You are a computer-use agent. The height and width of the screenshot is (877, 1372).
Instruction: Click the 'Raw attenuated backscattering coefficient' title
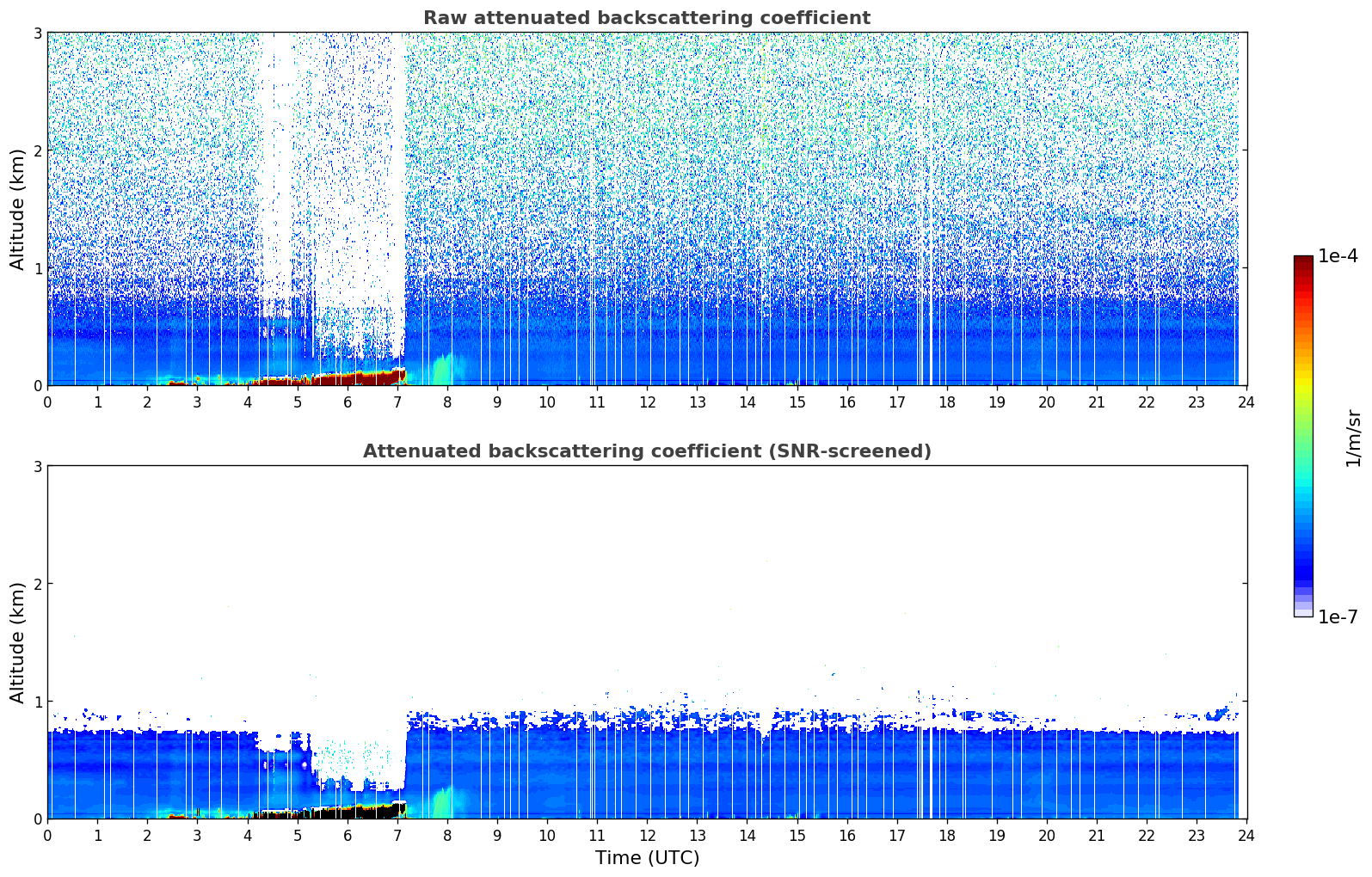646,18
